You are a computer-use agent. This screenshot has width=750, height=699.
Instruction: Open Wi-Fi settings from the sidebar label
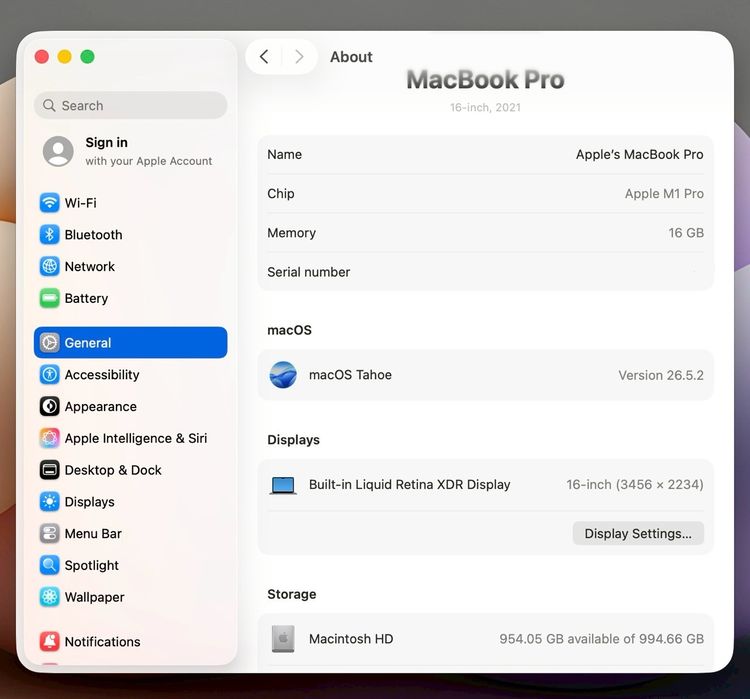coord(80,203)
